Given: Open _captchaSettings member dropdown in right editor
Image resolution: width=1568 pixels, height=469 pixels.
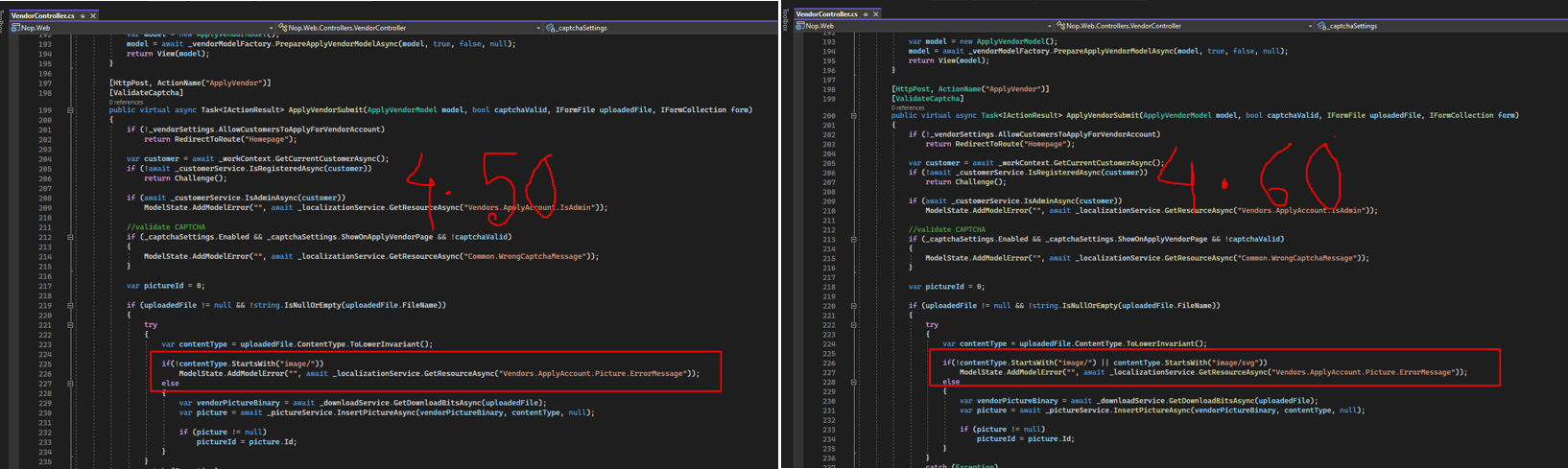Looking at the screenshot, I should (1441, 26).
